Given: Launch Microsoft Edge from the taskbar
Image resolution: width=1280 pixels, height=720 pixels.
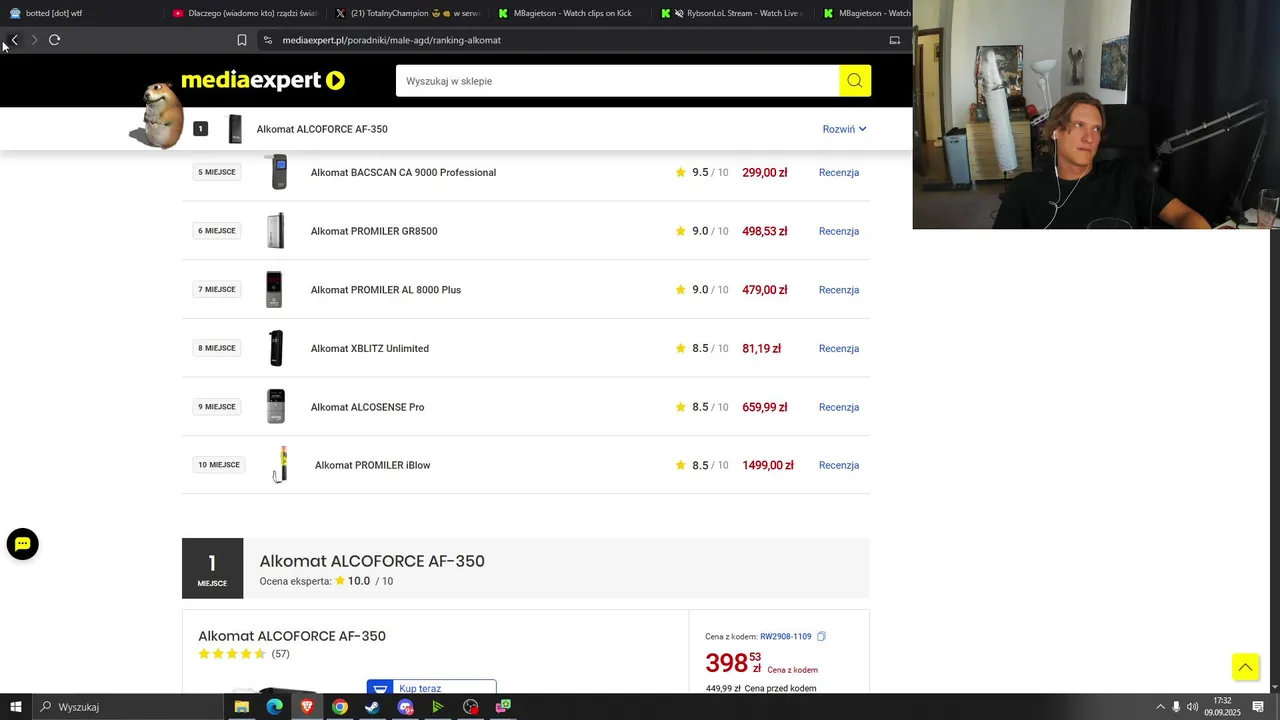Looking at the screenshot, I should click(274, 707).
